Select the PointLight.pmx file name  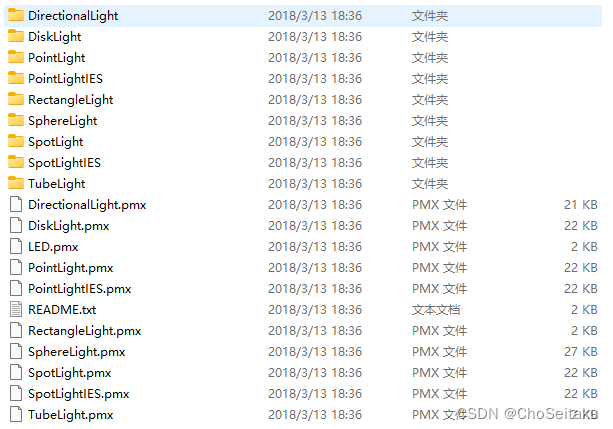[x=71, y=268]
